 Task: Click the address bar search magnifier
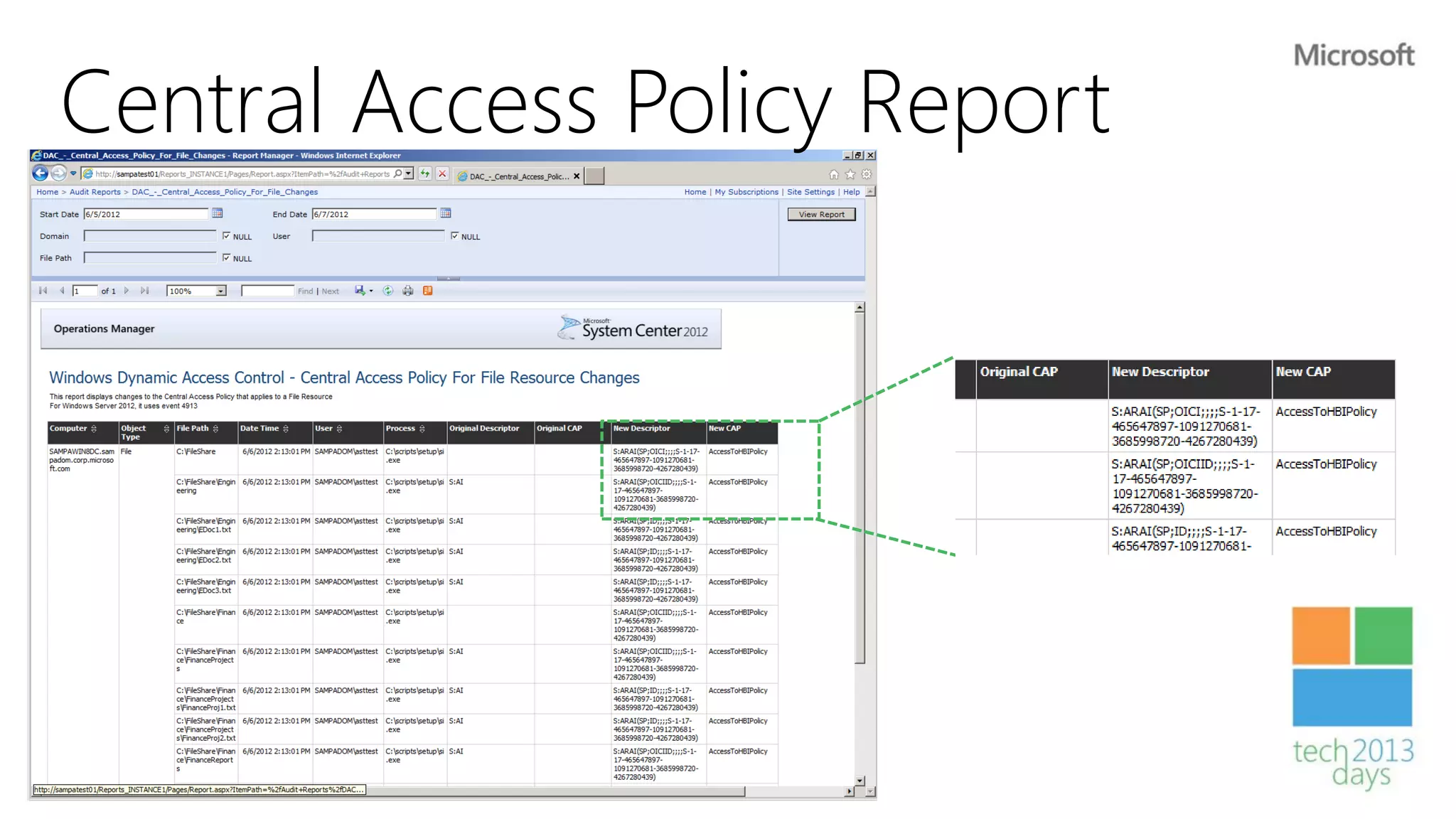(398, 173)
